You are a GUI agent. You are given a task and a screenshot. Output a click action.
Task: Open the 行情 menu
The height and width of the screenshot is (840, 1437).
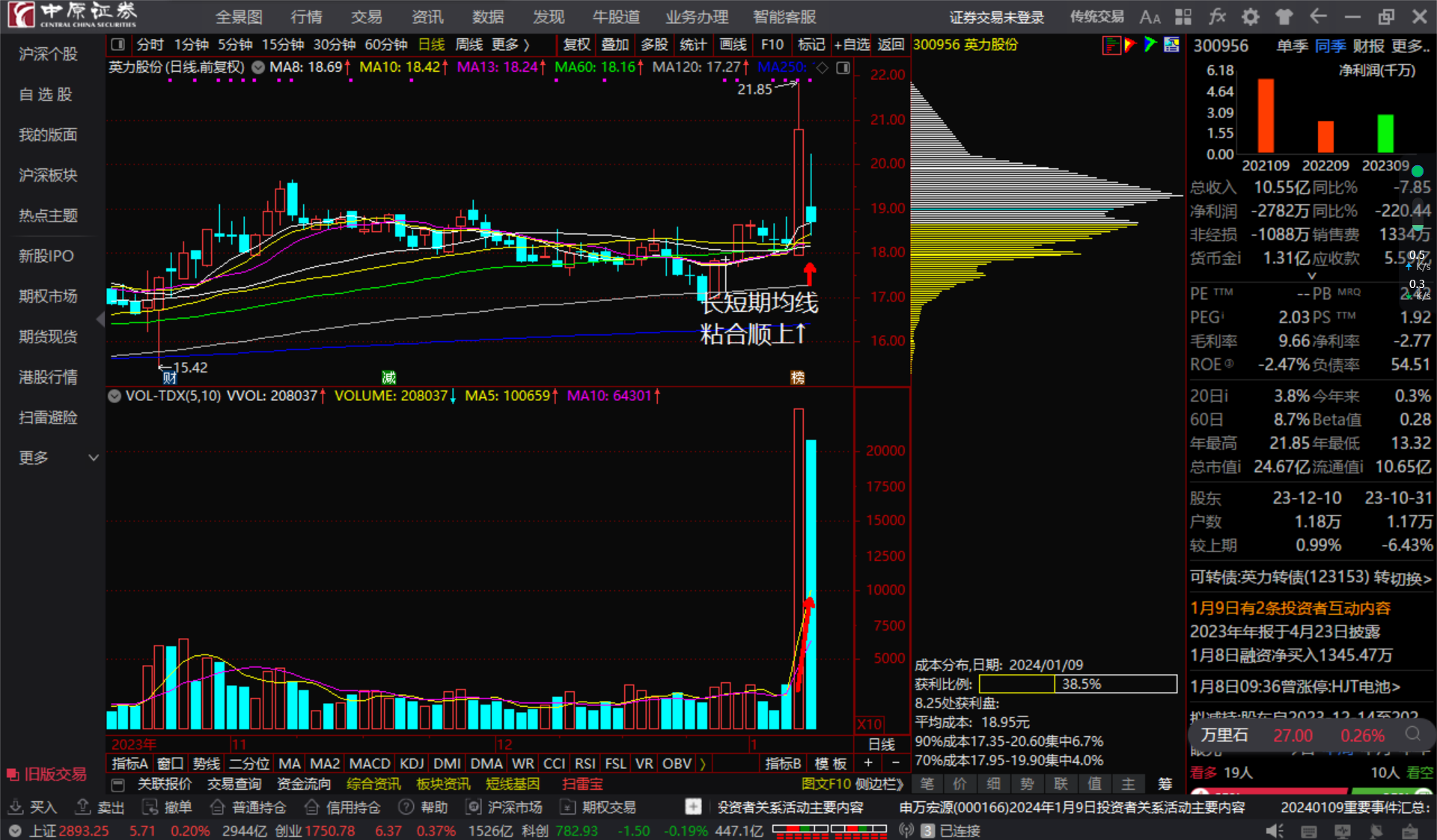click(x=306, y=16)
